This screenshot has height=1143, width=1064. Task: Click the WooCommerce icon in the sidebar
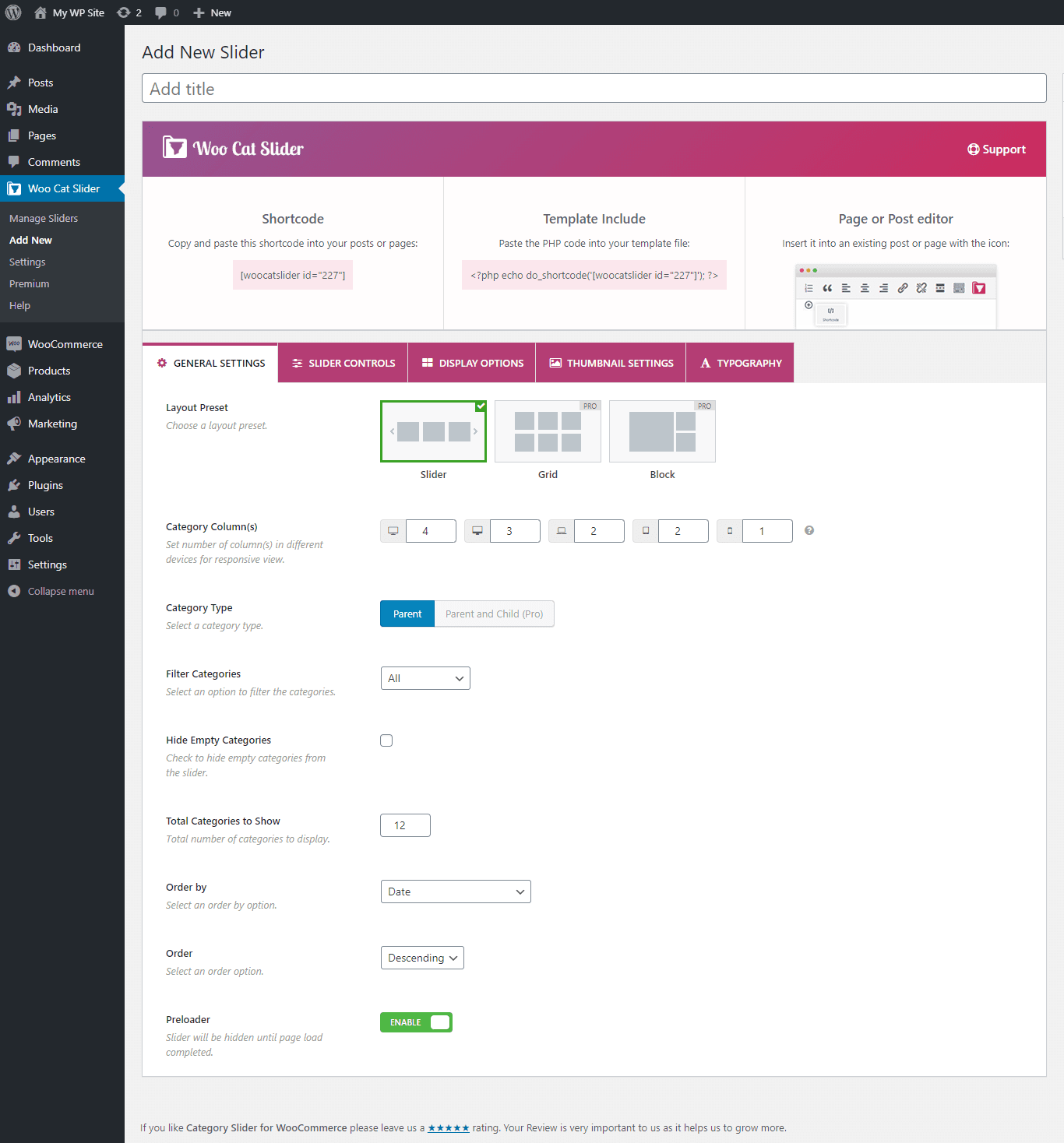(14, 344)
